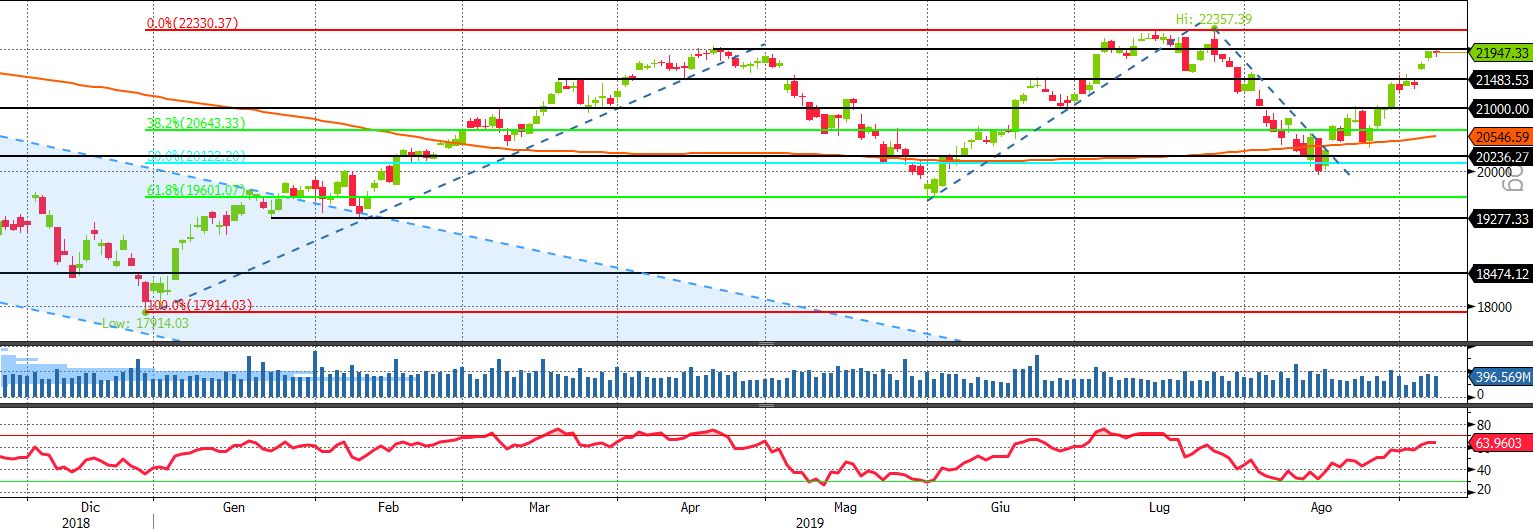Click the Giu month label on time axis
Screen dimensions: 1533x529
tap(1000, 507)
